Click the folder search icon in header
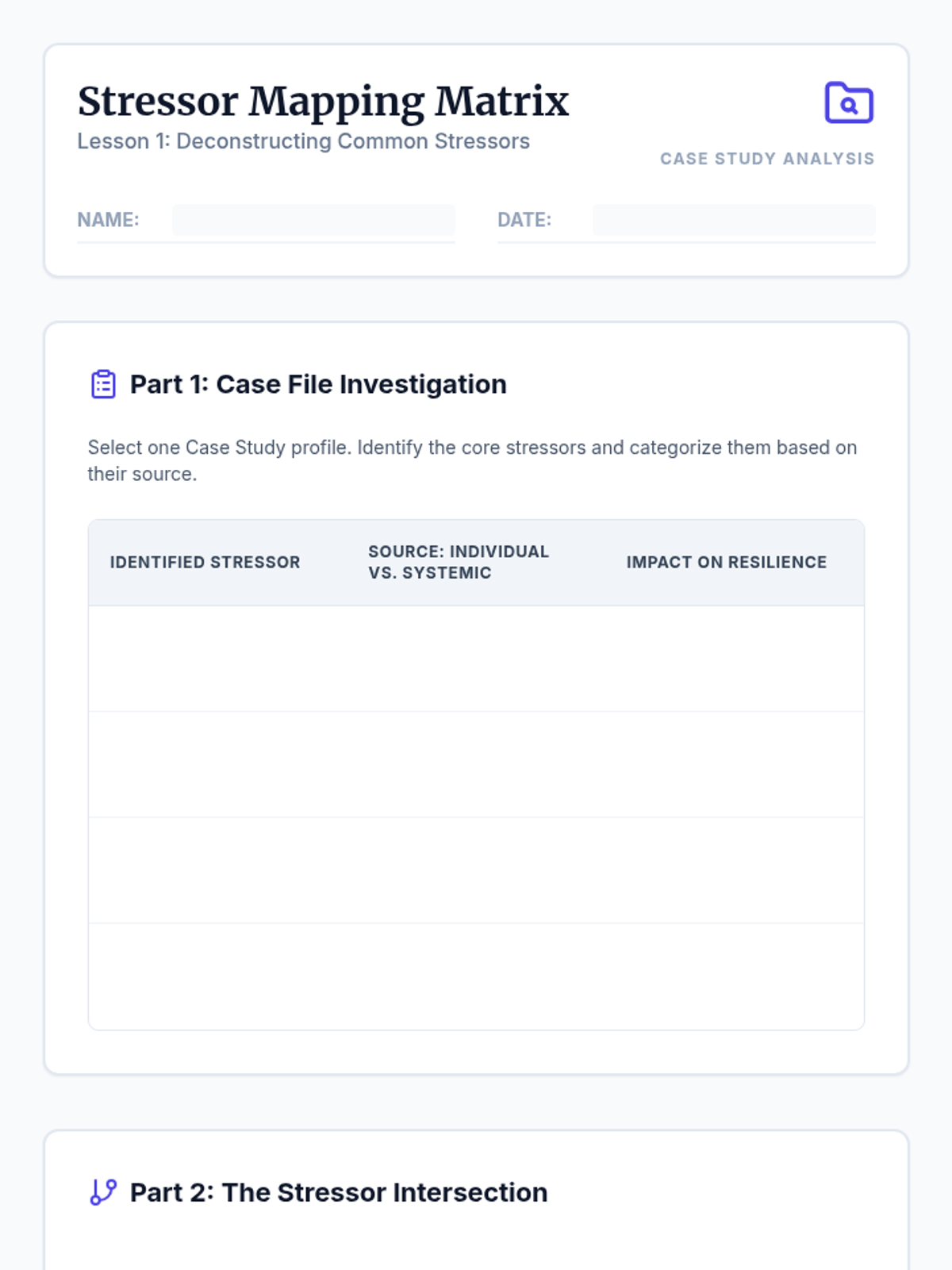 849,103
